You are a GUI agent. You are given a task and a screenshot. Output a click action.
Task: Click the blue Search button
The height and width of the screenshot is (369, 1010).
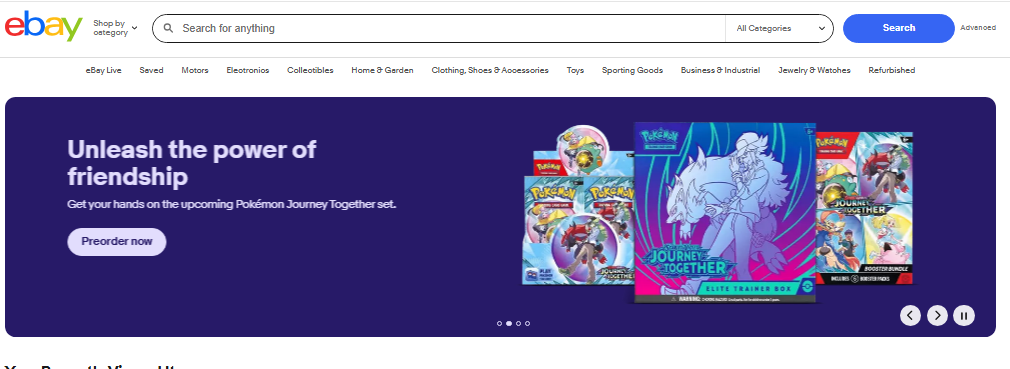899,28
